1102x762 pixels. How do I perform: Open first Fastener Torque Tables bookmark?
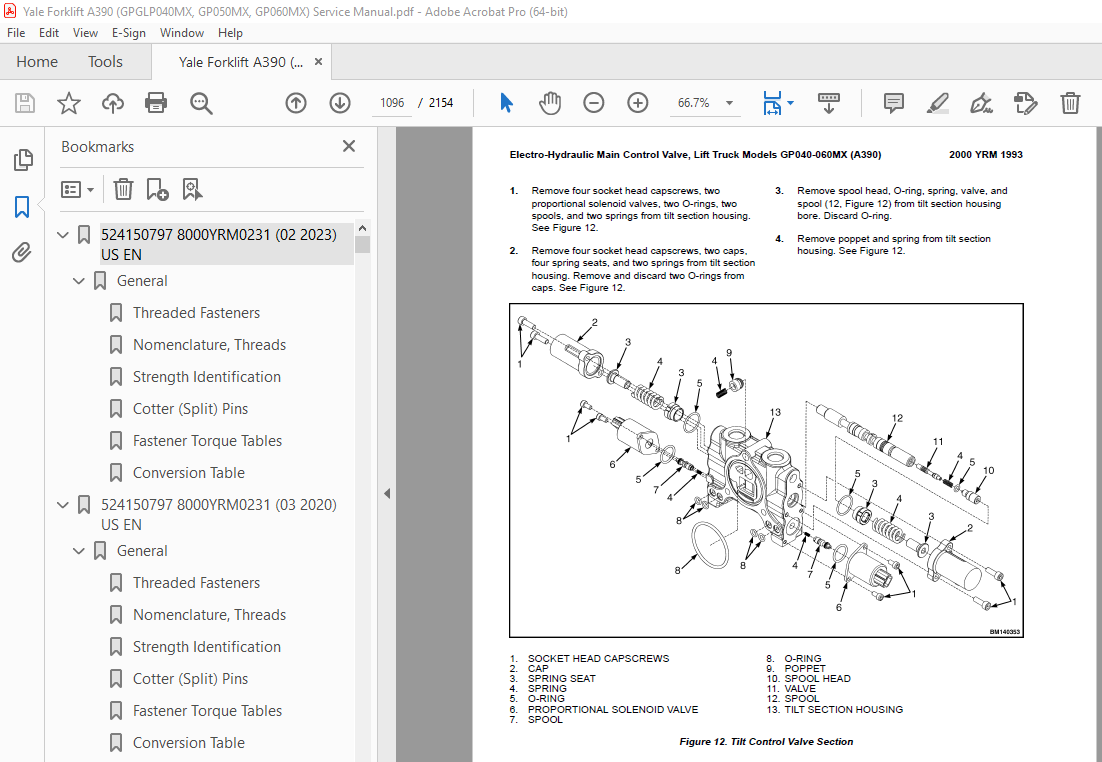[207, 441]
